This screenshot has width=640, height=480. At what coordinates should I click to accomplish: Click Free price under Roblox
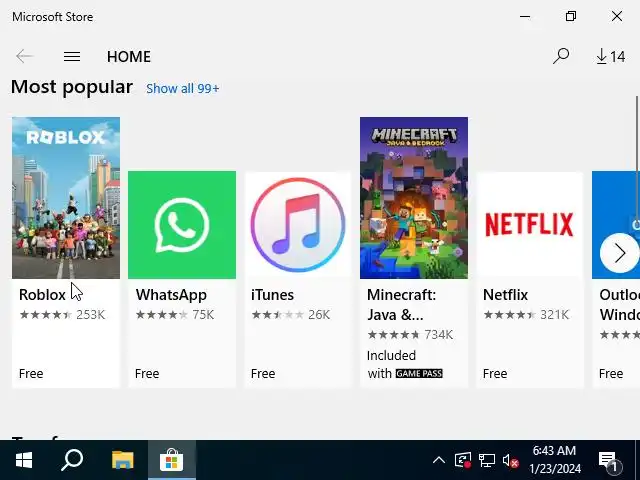[x=31, y=373]
